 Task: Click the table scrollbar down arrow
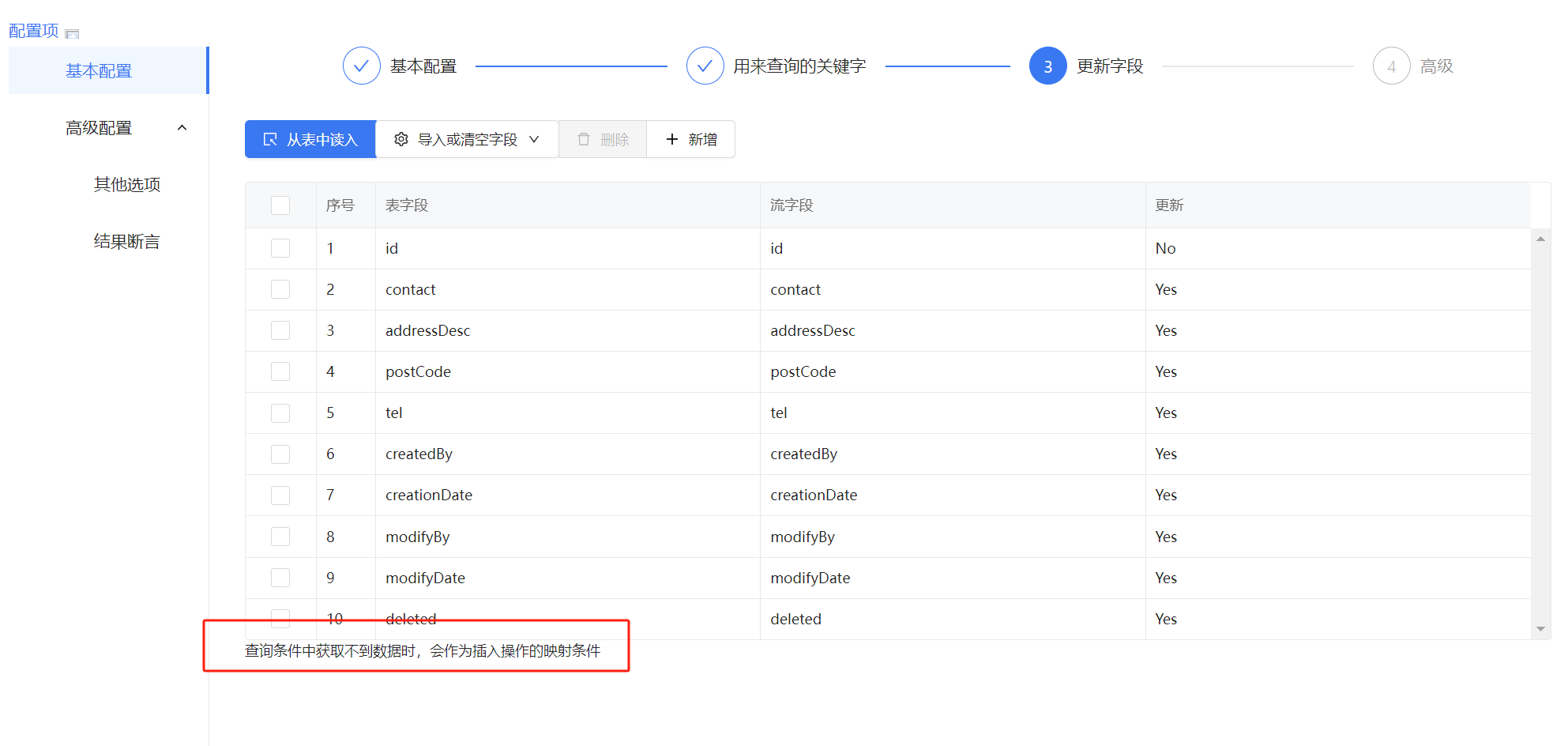point(1540,629)
